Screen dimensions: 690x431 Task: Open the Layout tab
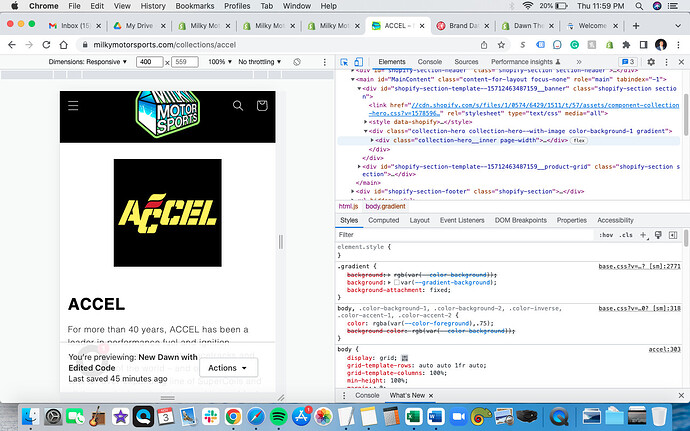419,220
